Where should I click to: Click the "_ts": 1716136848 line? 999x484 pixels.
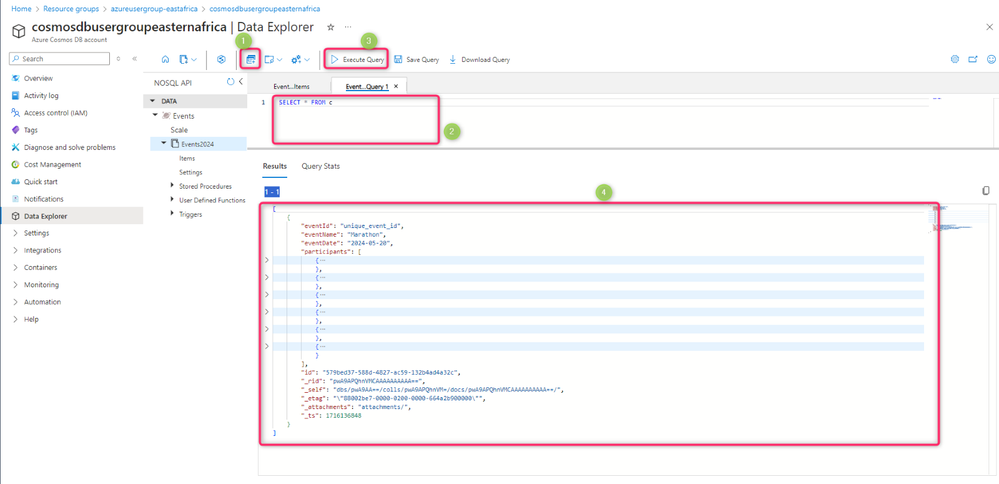pyautogui.click(x=331, y=415)
